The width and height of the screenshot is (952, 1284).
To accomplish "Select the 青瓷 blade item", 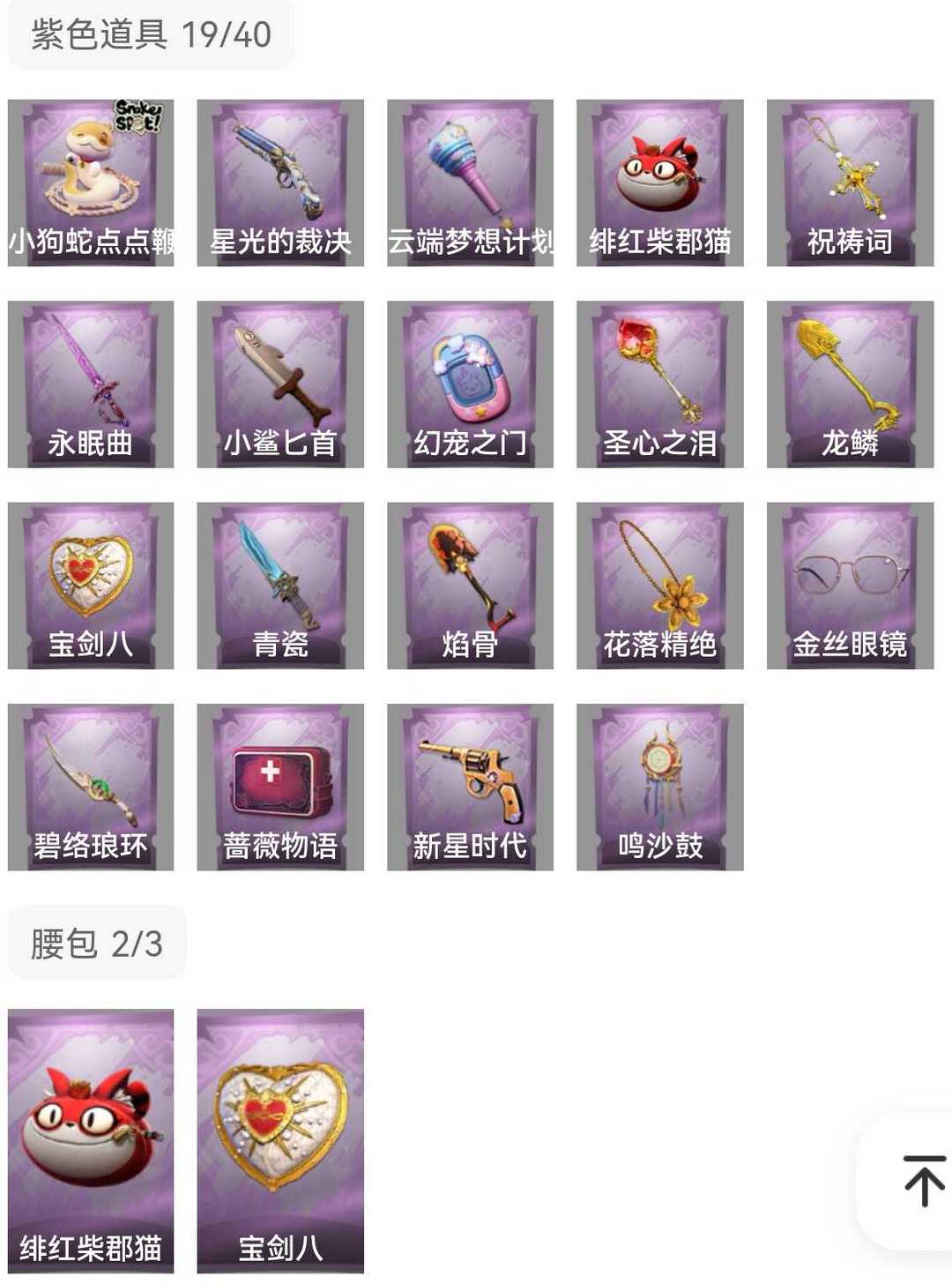I will pos(280,586).
